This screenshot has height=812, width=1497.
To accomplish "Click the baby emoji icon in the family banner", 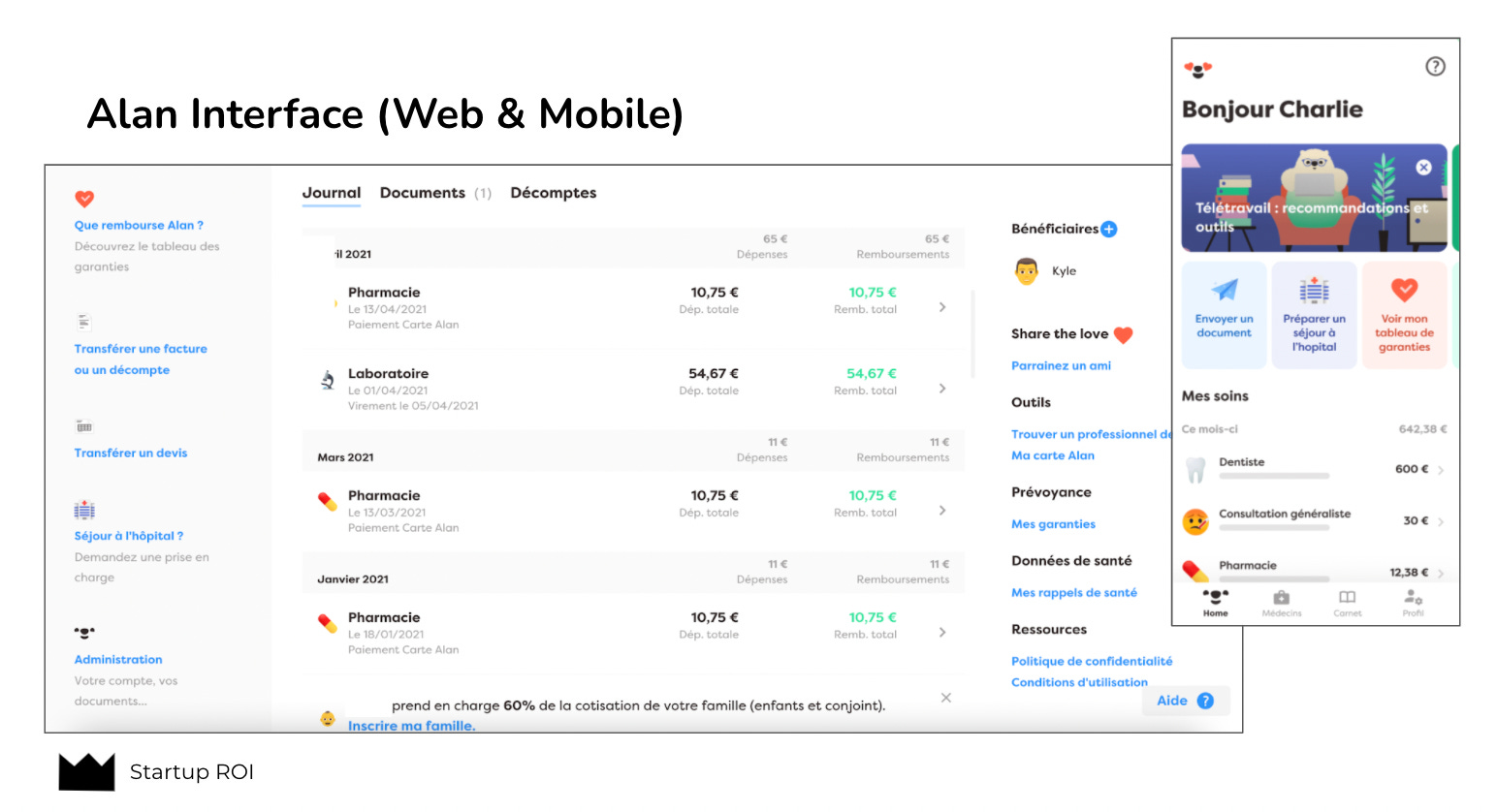I will [328, 719].
